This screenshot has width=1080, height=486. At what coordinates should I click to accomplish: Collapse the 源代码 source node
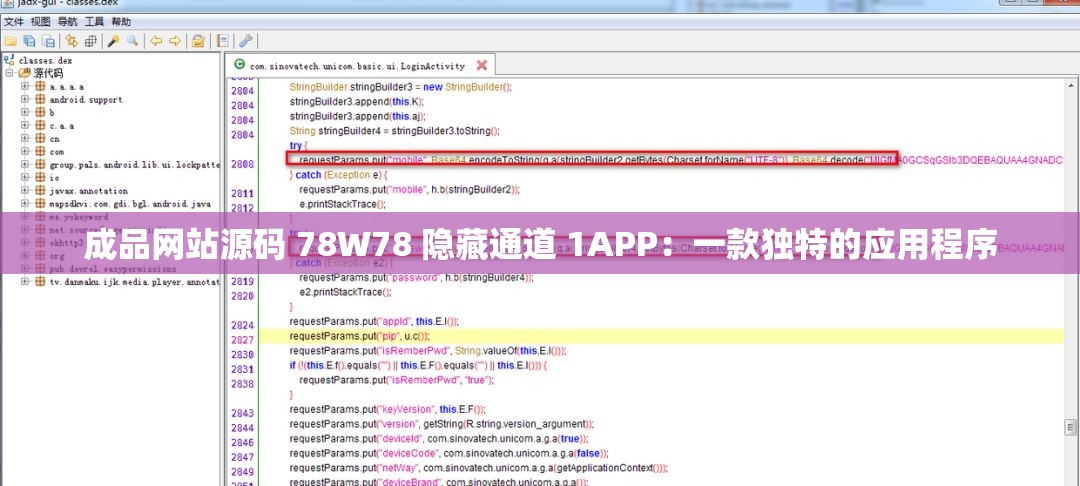click(x=10, y=73)
